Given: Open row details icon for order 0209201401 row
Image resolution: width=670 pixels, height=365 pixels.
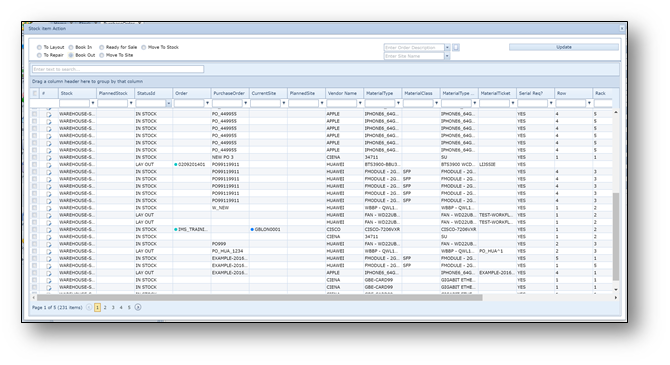Looking at the screenshot, I should (x=49, y=165).
